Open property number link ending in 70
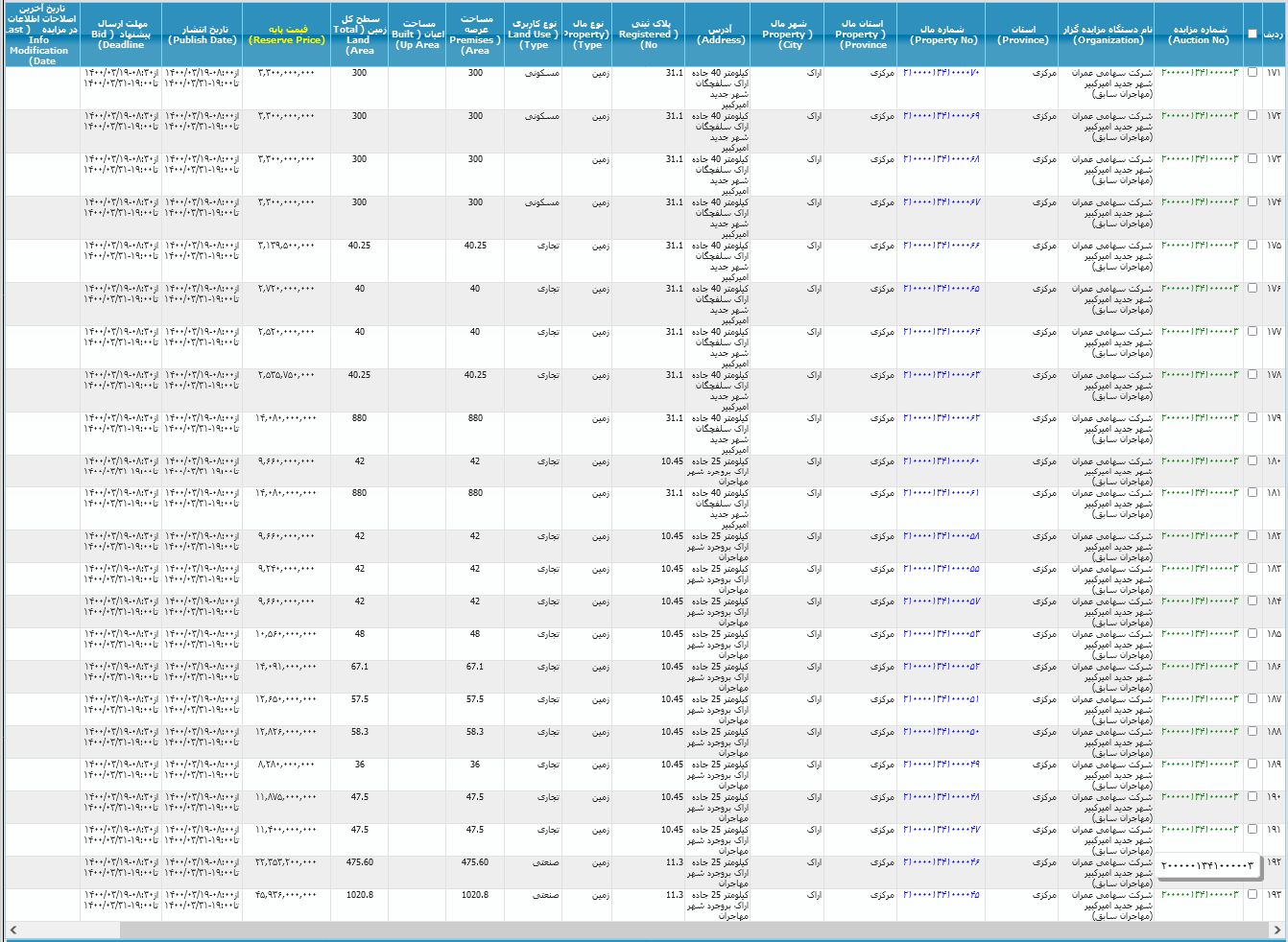The height and width of the screenshot is (942, 1288). 942,73
